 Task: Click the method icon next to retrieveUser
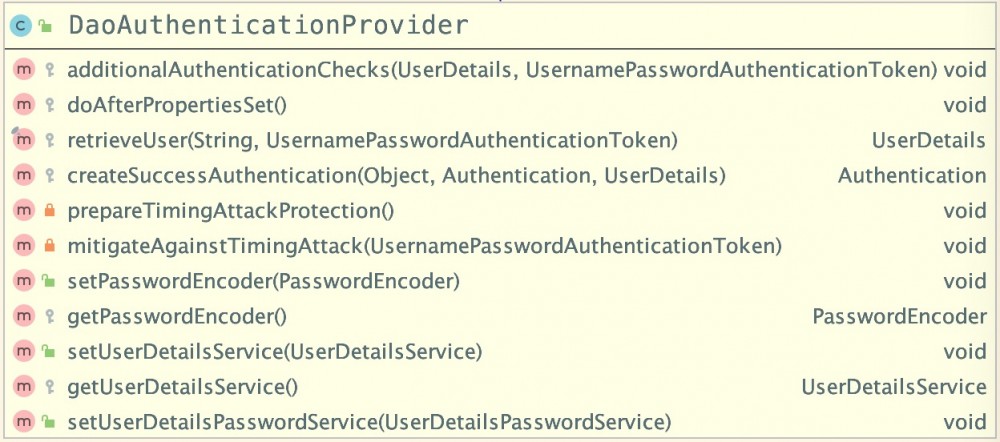pyautogui.click(x=23, y=140)
